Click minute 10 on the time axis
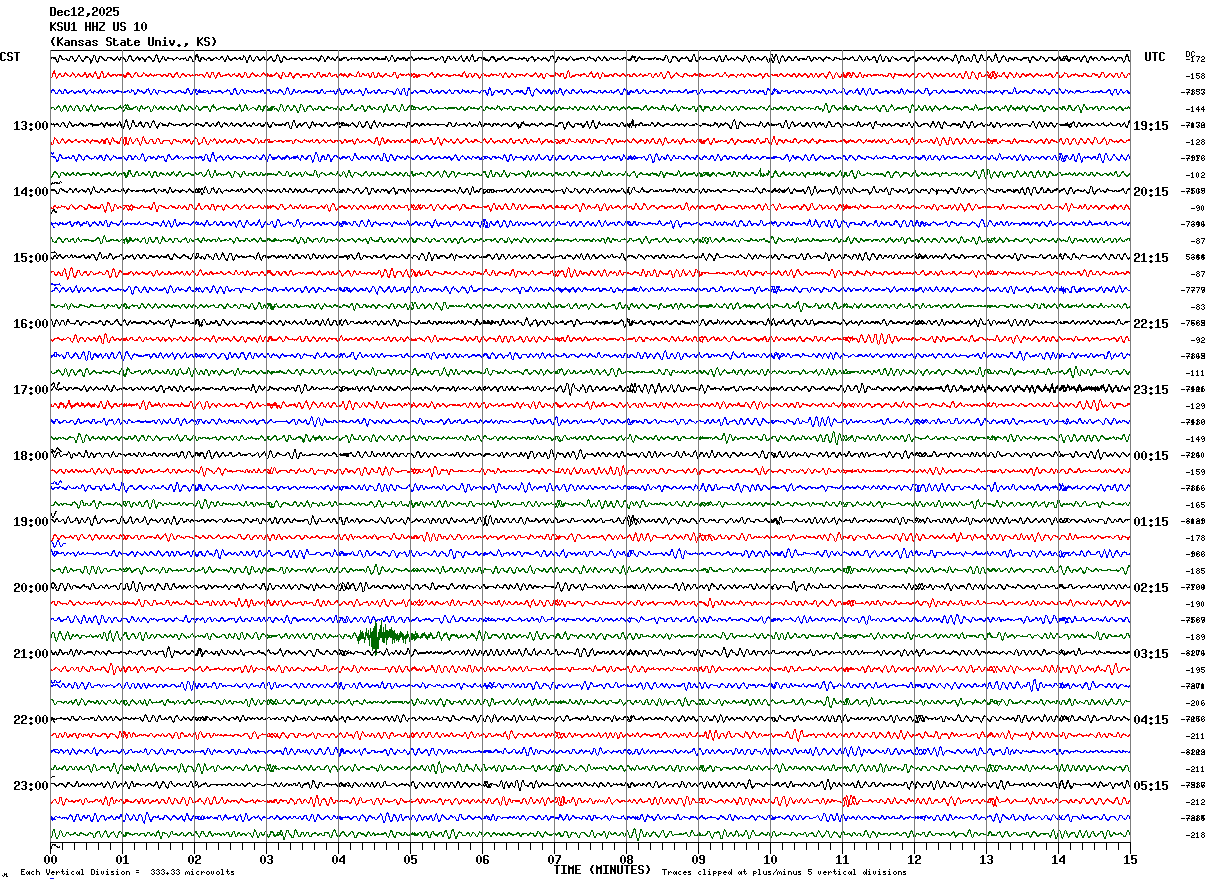1210x886 pixels. click(771, 859)
